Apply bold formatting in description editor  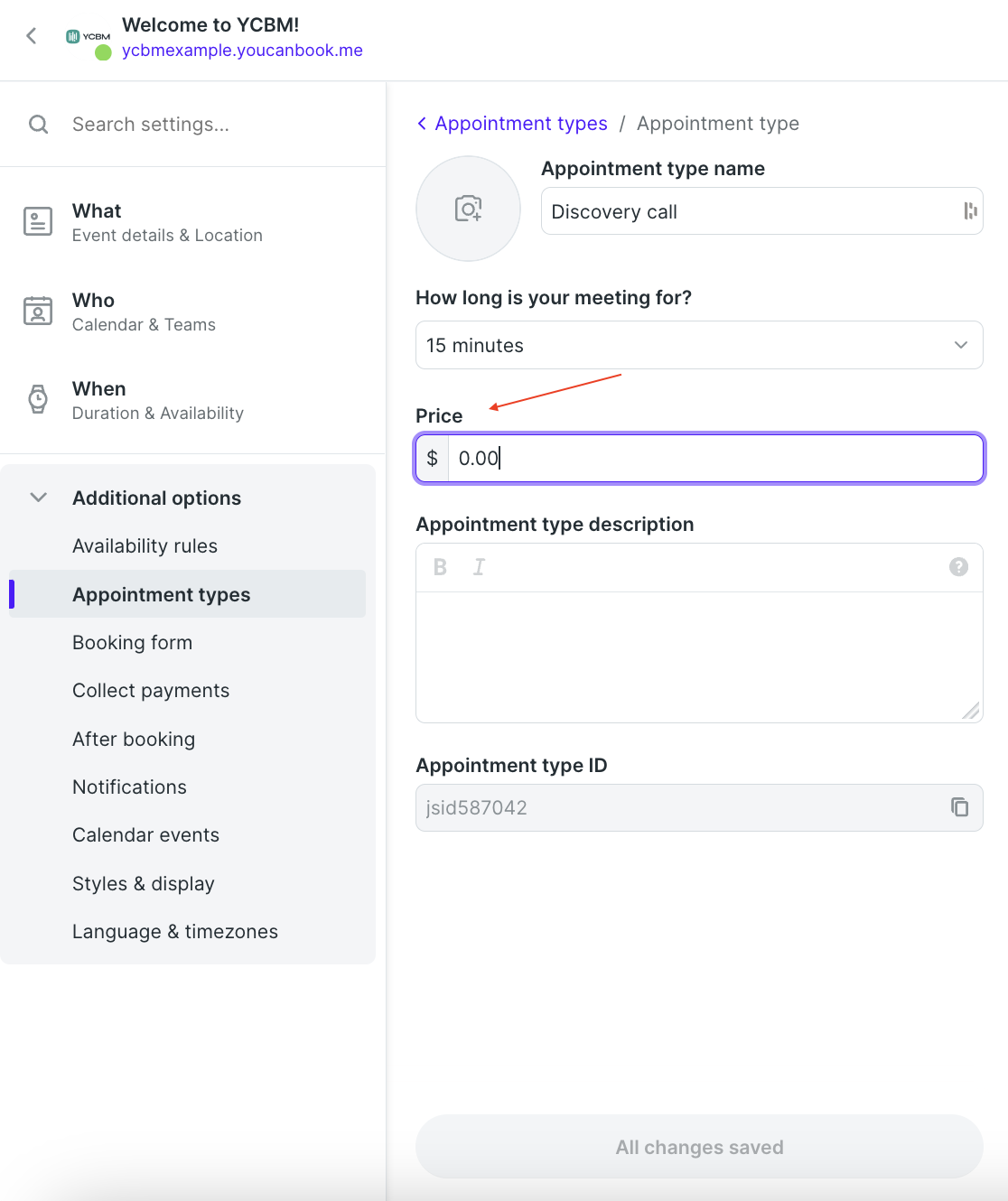point(440,567)
